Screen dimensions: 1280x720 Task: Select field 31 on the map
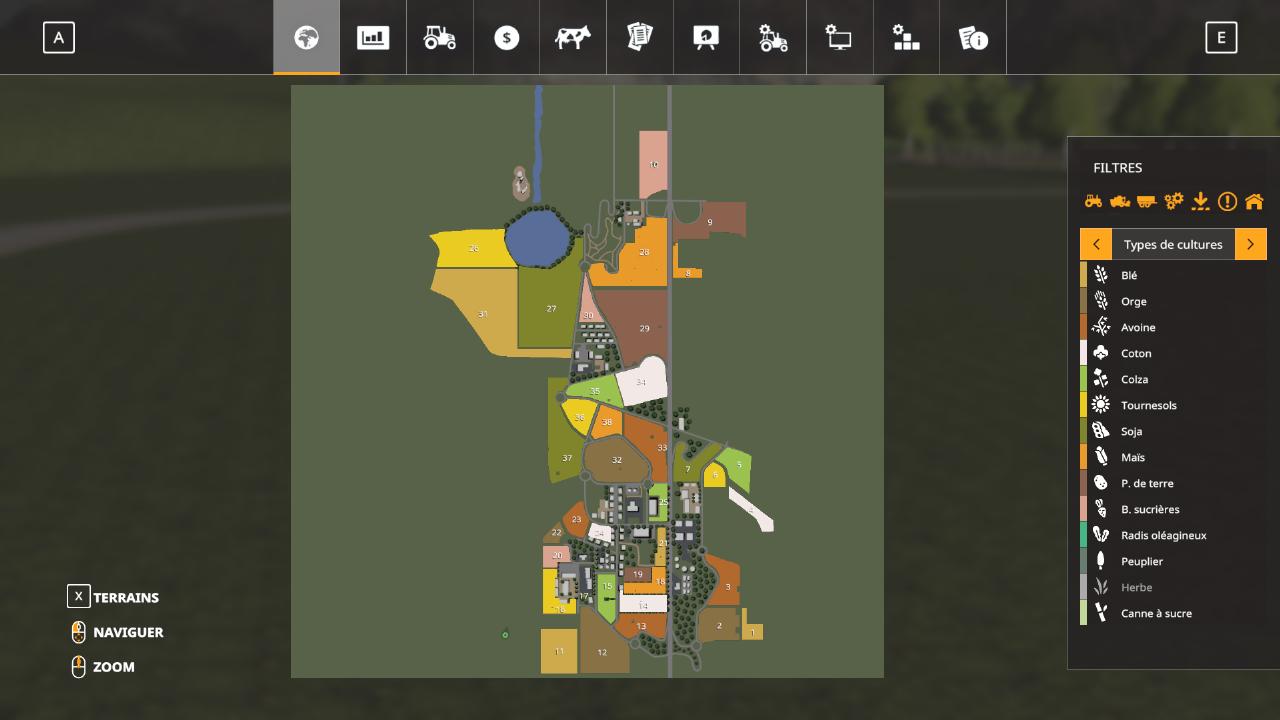pos(483,313)
